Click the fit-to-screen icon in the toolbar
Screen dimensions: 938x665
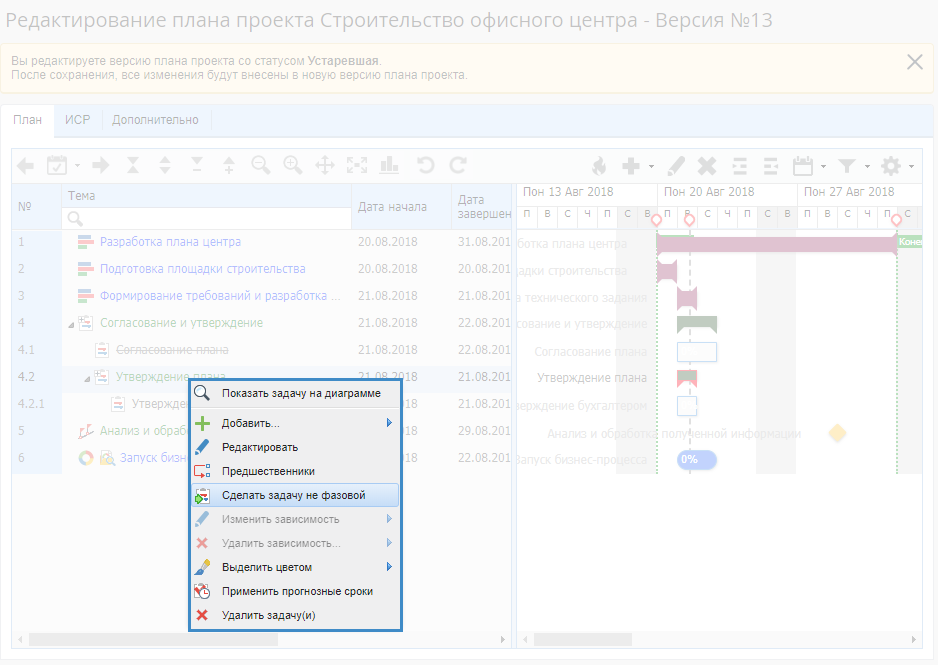coord(357,165)
